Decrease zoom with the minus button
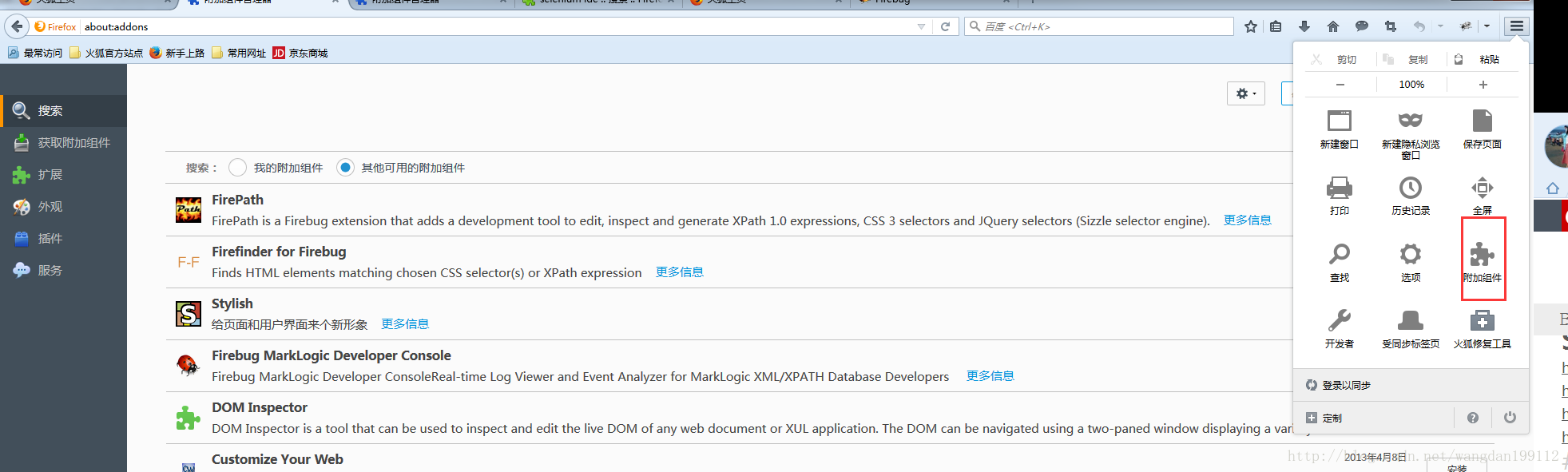Viewport: 1568px width, 472px height. tap(1340, 85)
